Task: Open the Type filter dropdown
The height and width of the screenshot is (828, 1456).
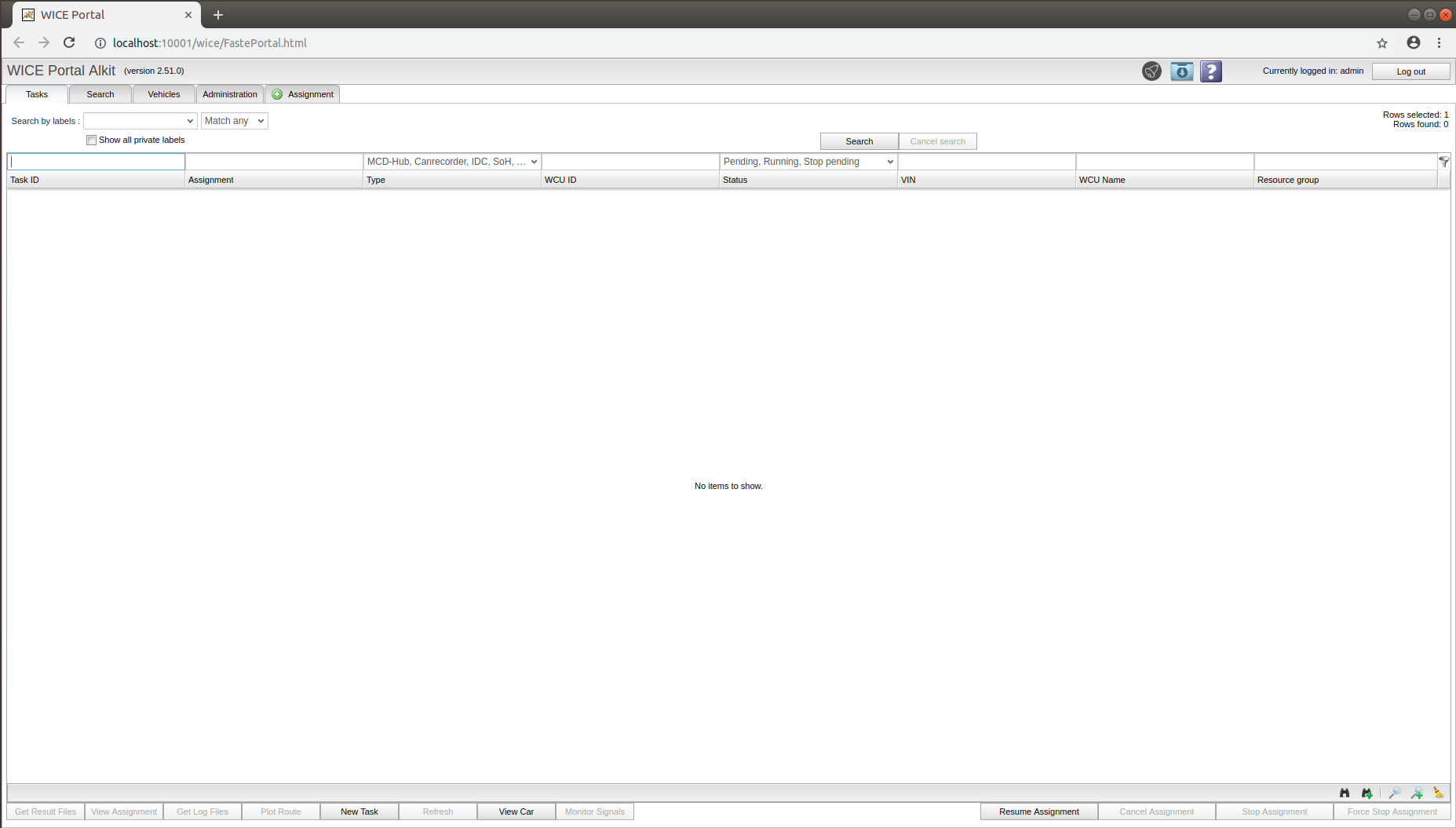Action: 452,162
